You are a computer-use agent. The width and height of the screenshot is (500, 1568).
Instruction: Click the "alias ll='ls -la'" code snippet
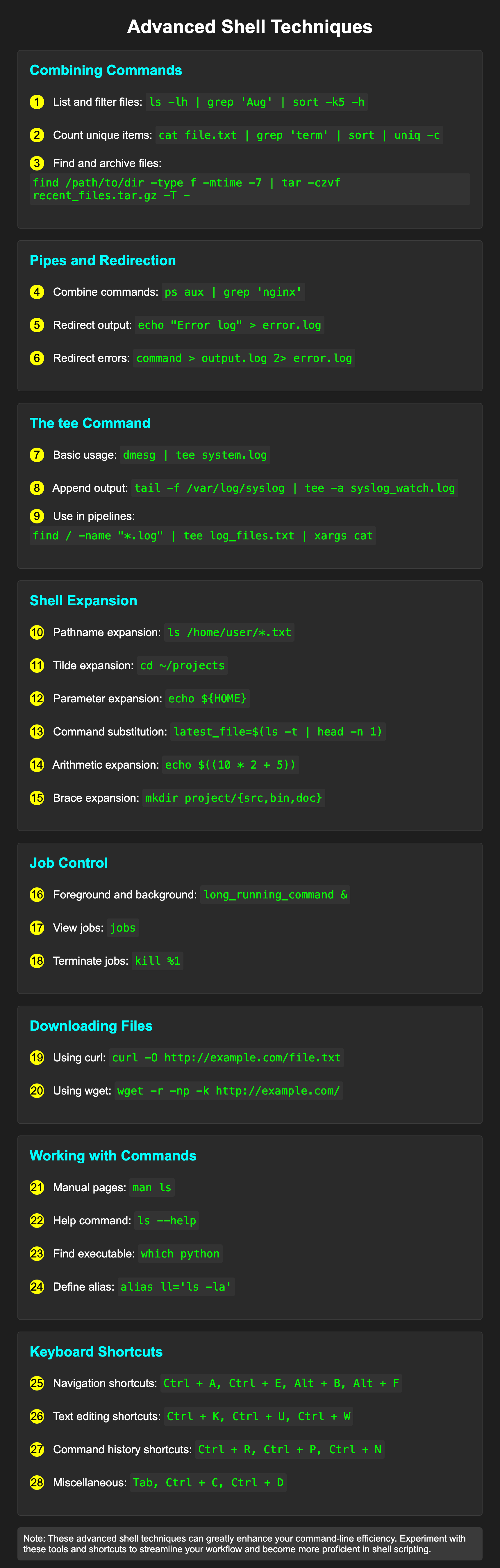pyautogui.click(x=176, y=1287)
